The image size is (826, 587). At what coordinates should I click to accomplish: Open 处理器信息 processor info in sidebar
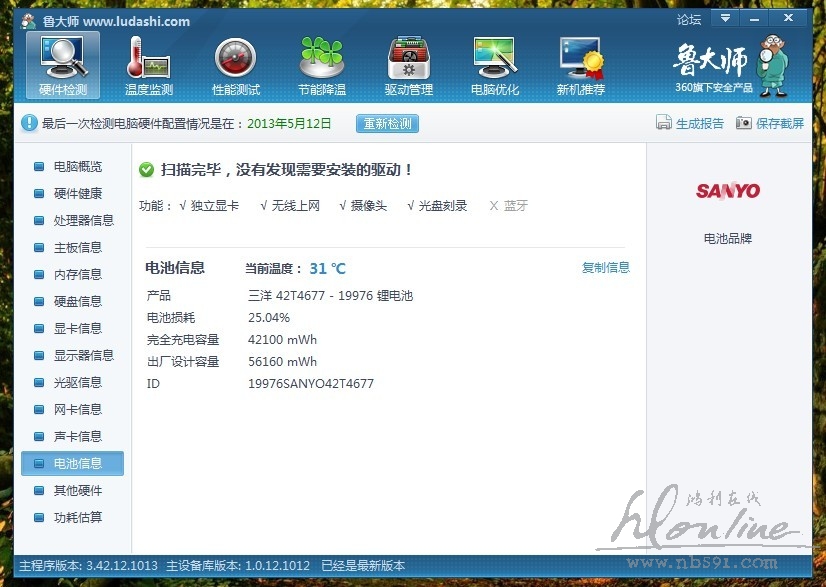point(83,221)
